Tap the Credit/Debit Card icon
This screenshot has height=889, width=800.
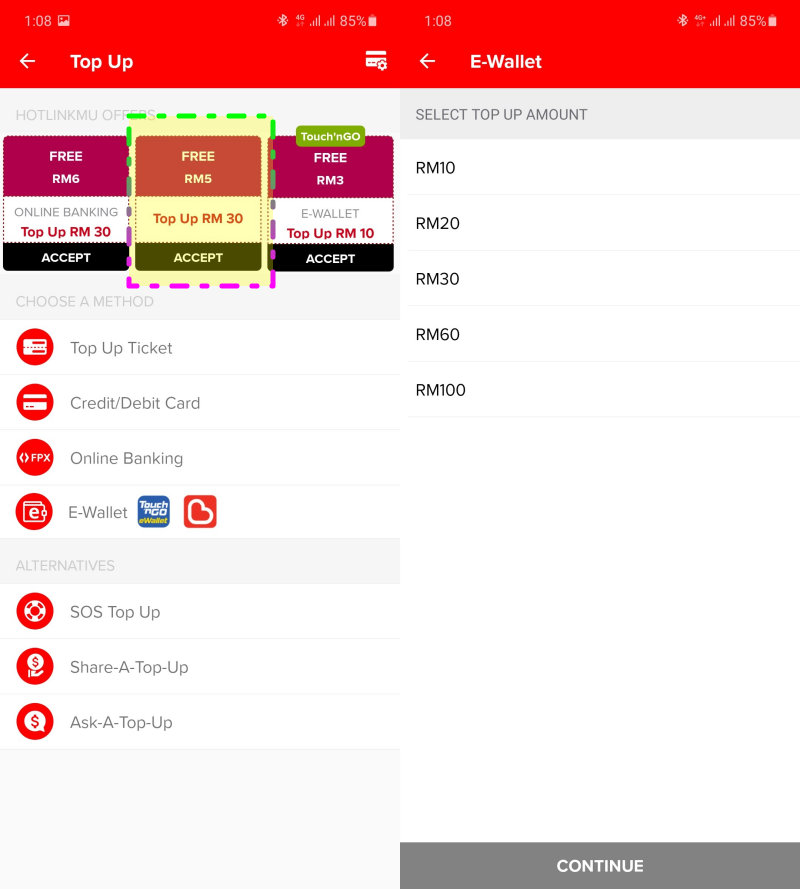pyautogui.click(x=35, y=403)
